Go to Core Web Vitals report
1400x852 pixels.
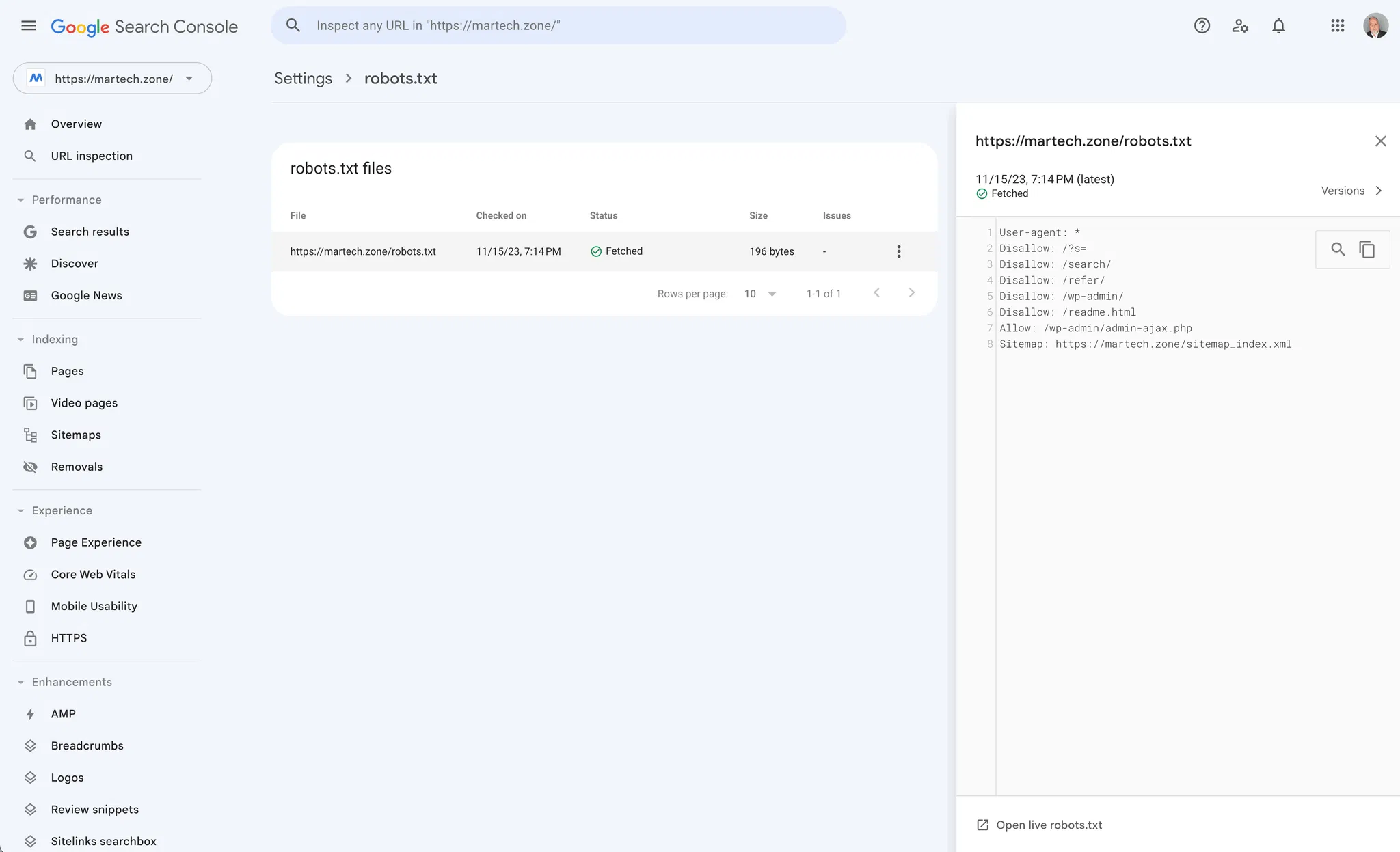click(93, 575)
